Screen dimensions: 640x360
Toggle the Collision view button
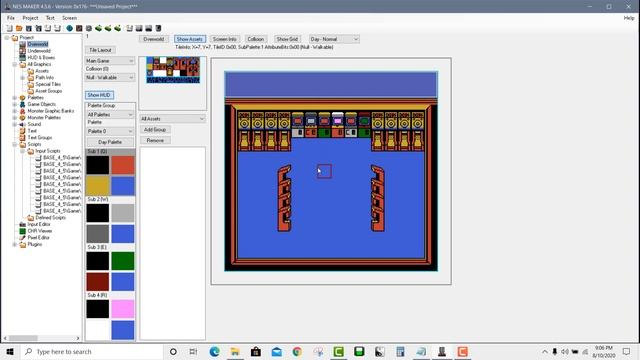tap(256, 39)
